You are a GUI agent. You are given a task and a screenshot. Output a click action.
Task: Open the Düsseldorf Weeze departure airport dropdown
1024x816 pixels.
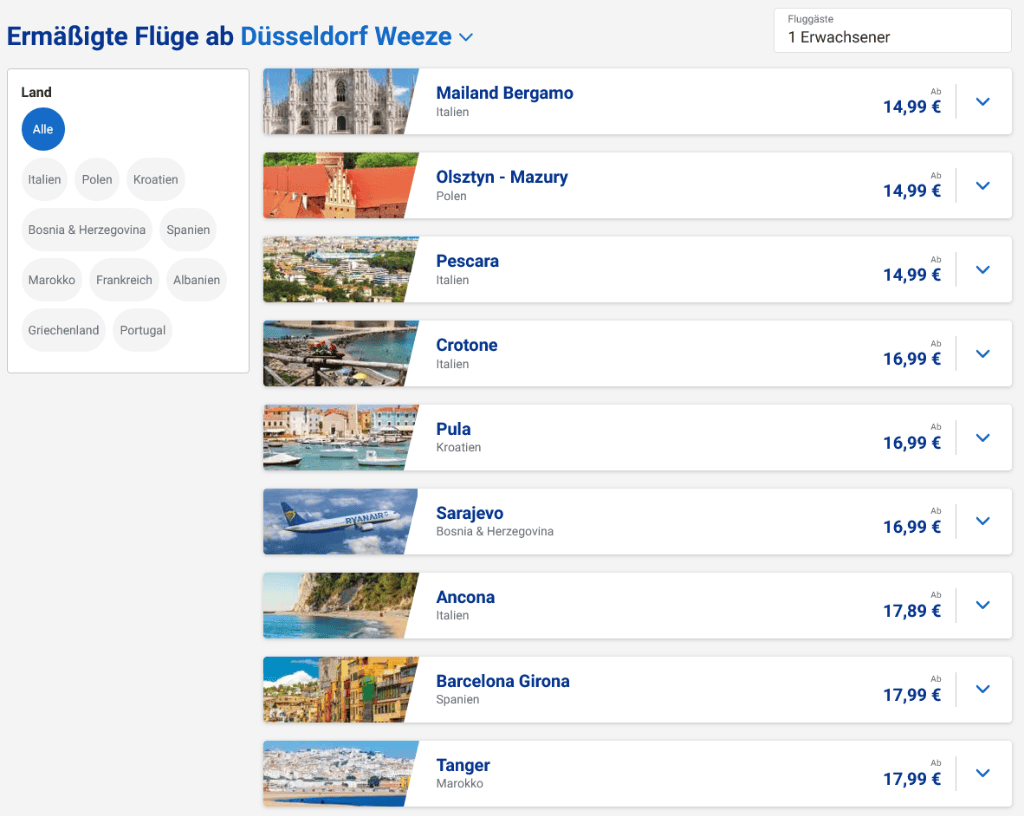tap(357, 37)
